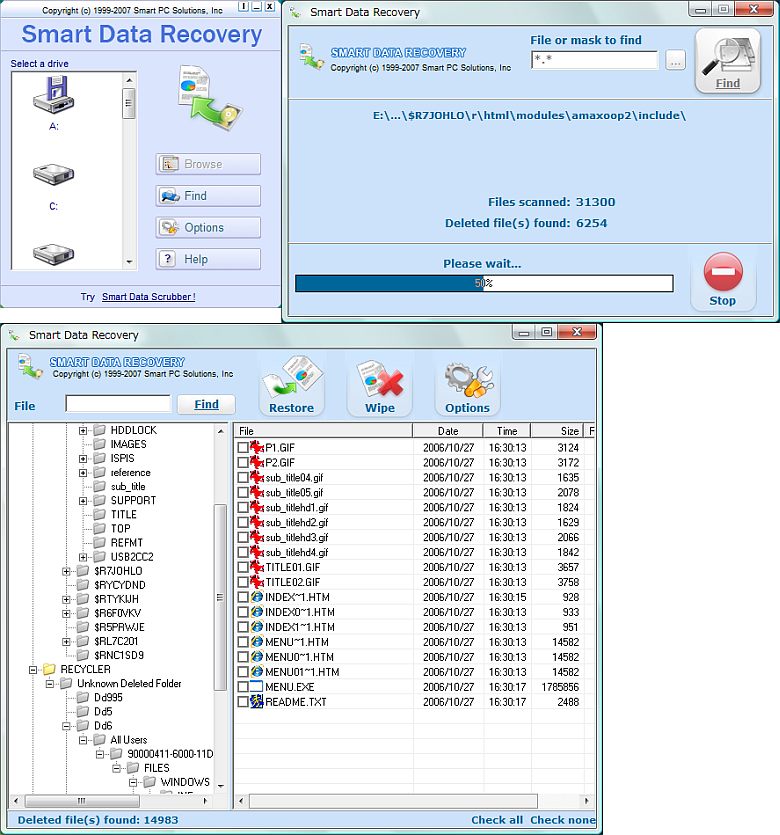Image resolution: width=780 pixels, height=835 pixels.
Task: Click the browse ellipsis button beside mask field
Action: tap(675, 60)
